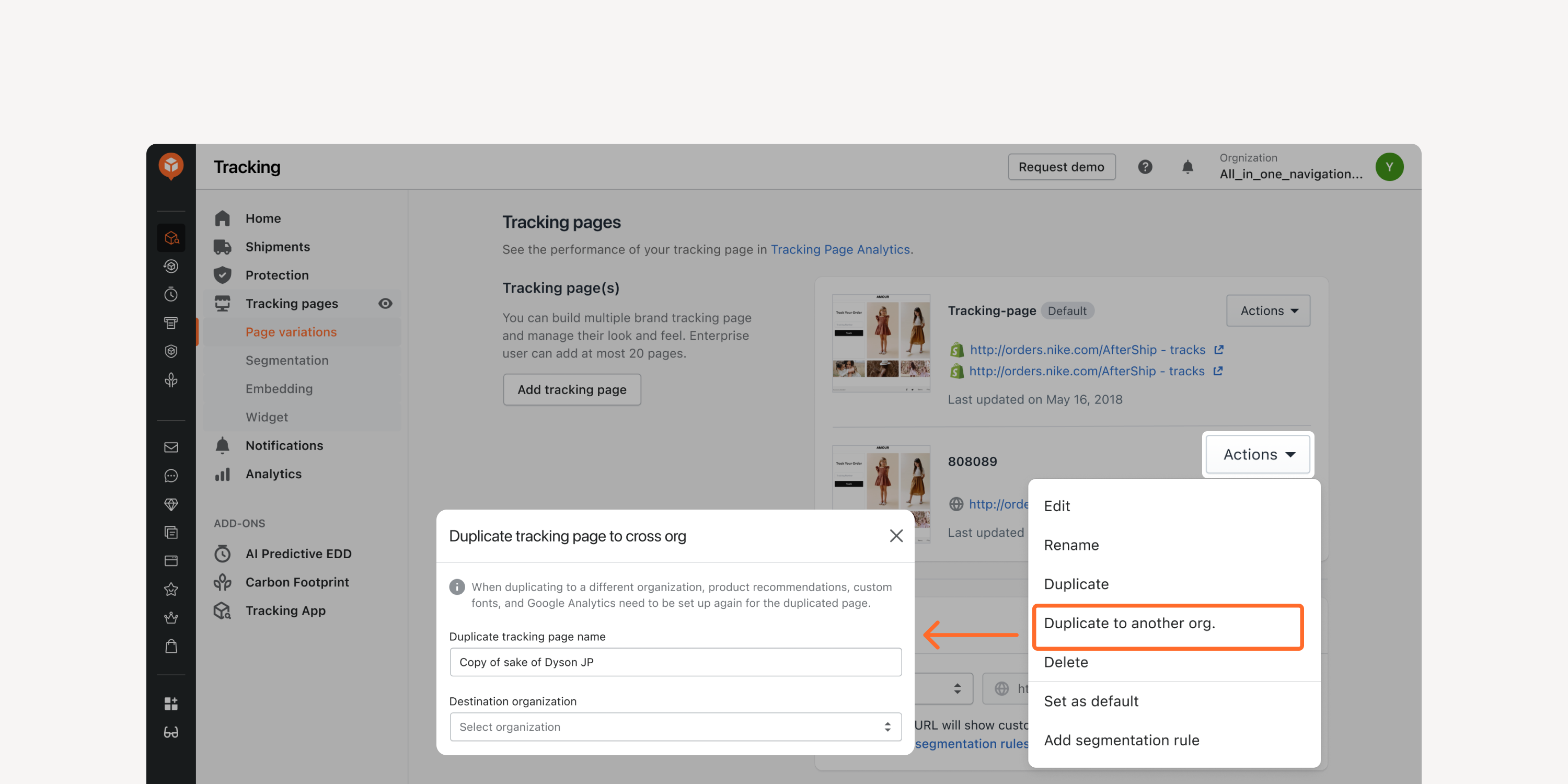The width and height of the screenshot is (1568, 784).
Task: Open the envelope email icon in dark sidebar
Action: (x=171, y=447)
